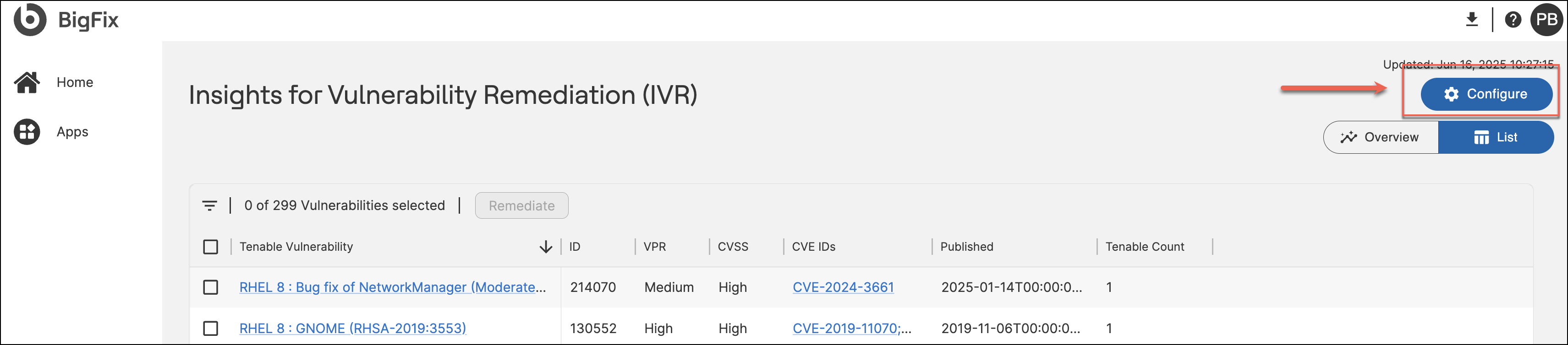The height and width of the screenshot is (345, 1568).
Task: Toggle the select-all vulnerabilities checkbox
Action: coord(211,247)
